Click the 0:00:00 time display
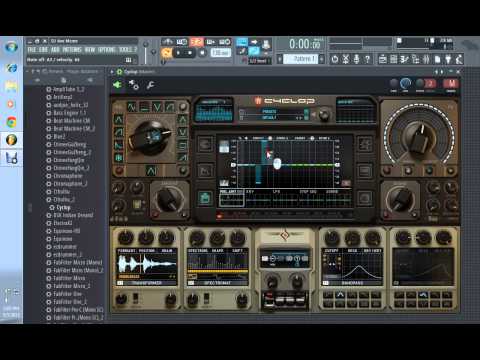480x360 pixels. 305,44
